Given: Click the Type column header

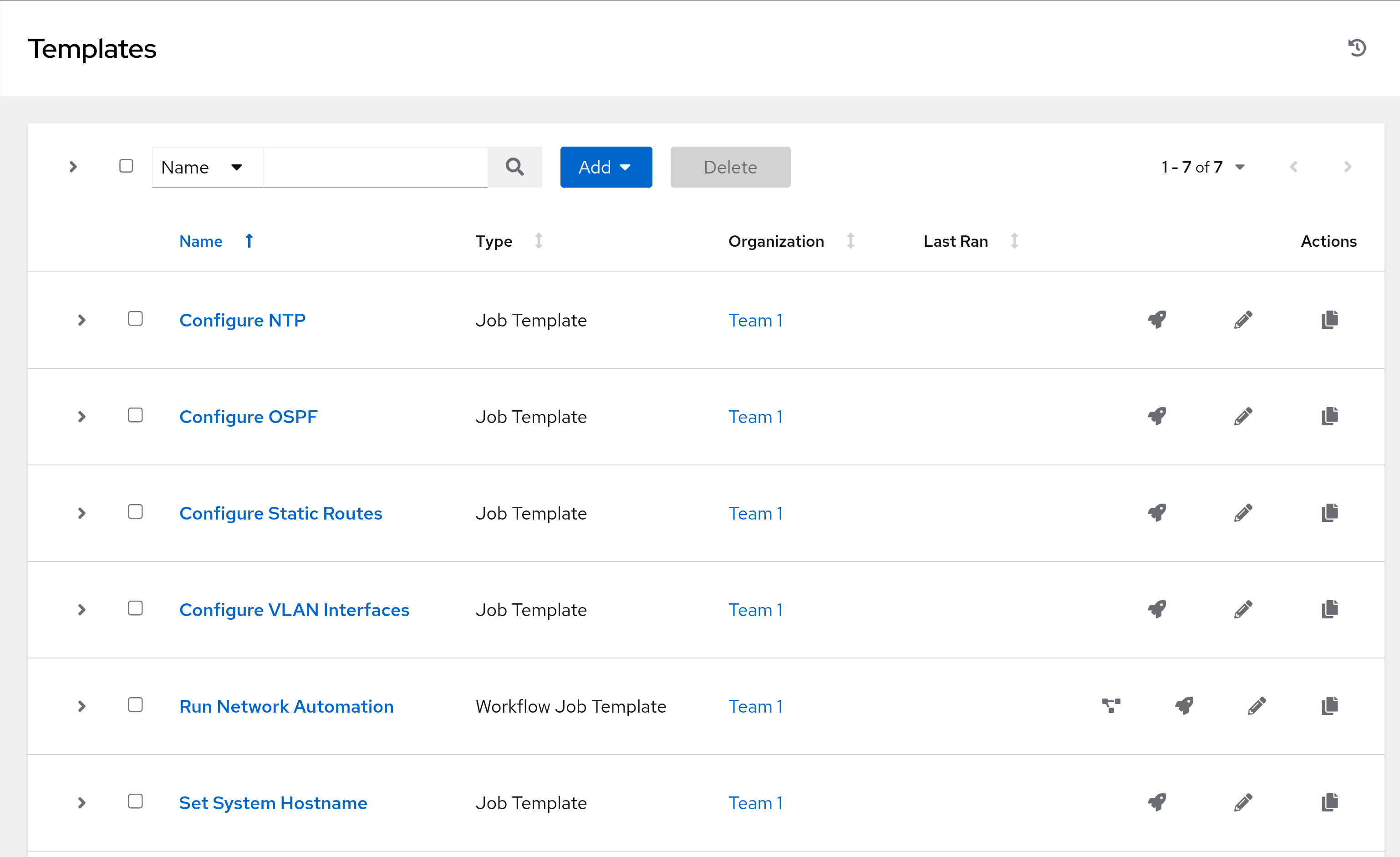Looking at the screenshot, I should [x=494, y=241].
